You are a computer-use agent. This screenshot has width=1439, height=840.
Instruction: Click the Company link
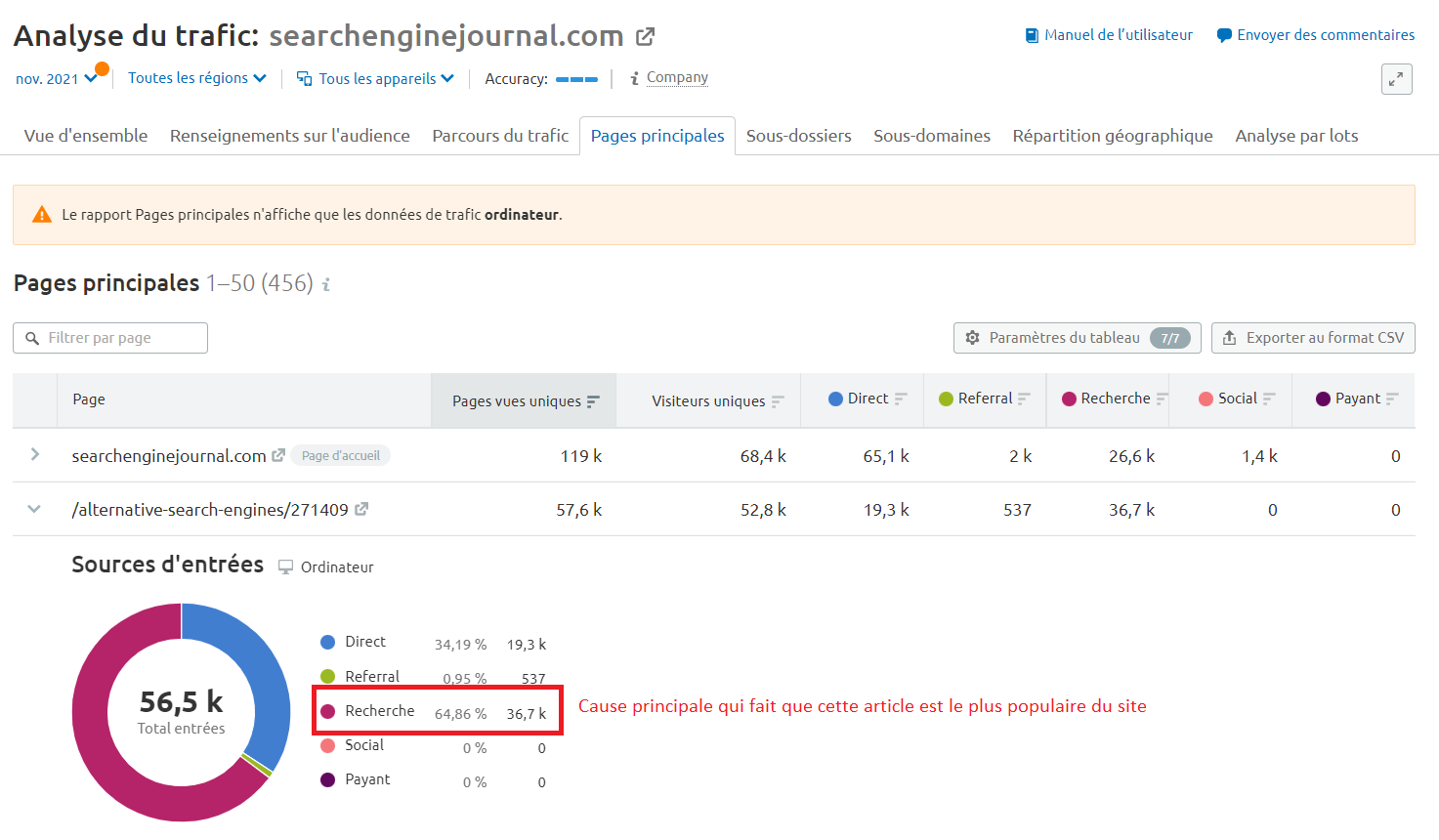[677, 77]
